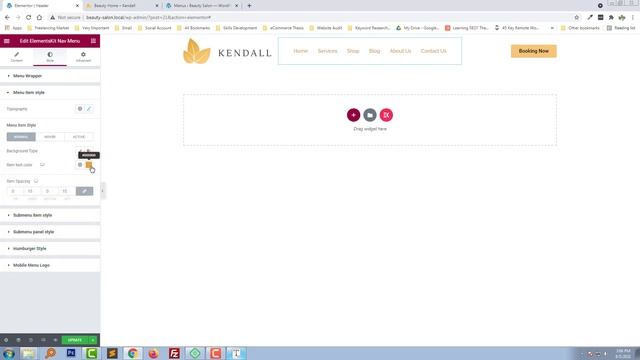
Task: Open the Elementor hamburger menu
Action: (x=7, y=41)
